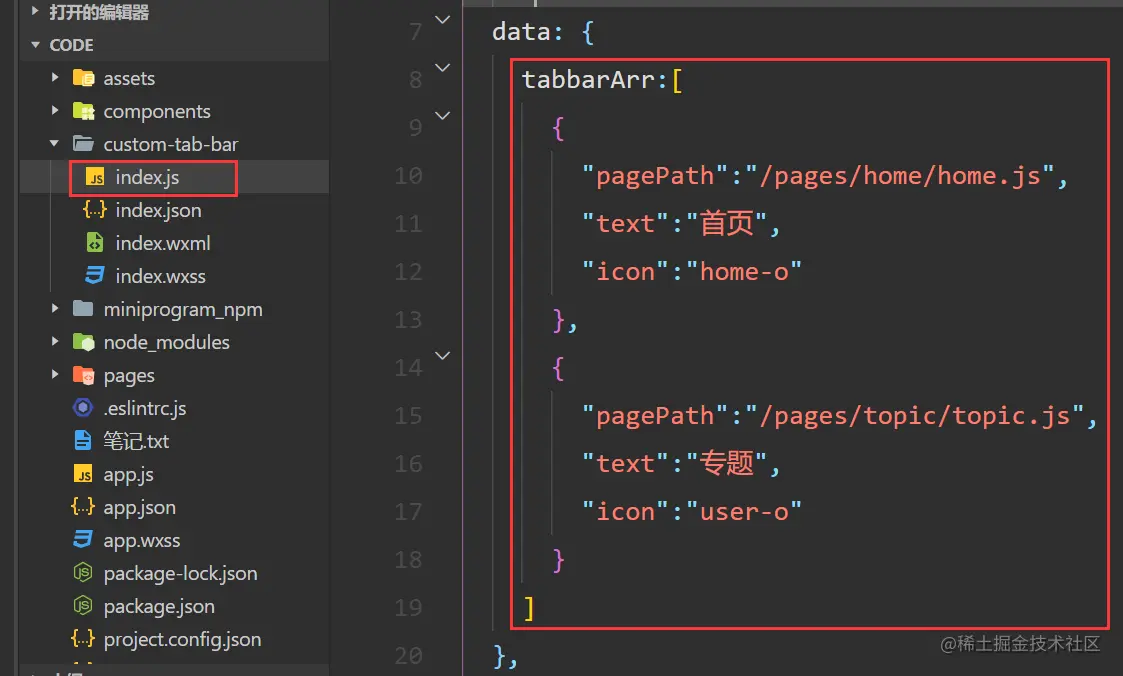This screenshot has width=1123, height=676.
Task: Click the "/pages/topic/topic.js" string
Action: (915, 415)
